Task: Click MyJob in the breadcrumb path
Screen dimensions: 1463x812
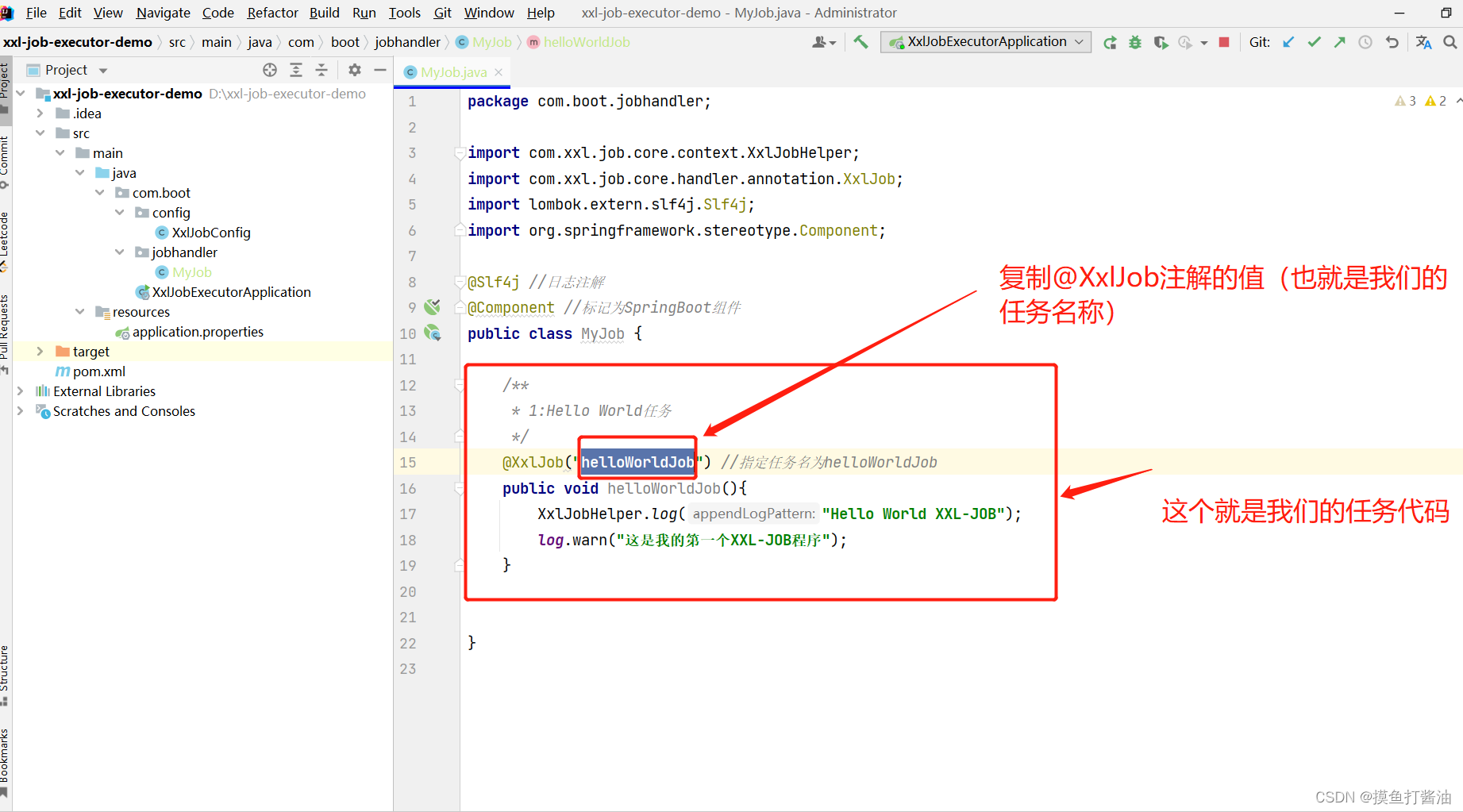Action: [x=484, y=42]
